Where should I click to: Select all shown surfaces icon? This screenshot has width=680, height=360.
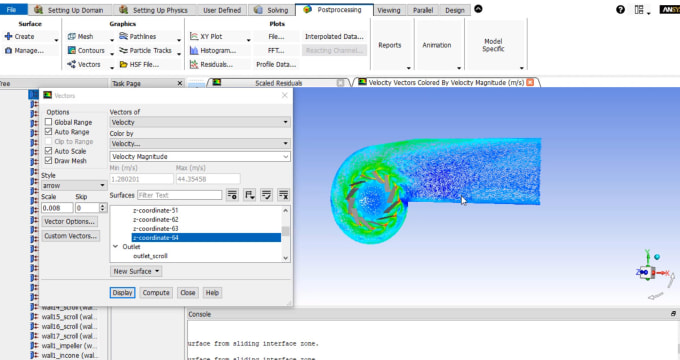click(266, 195)
